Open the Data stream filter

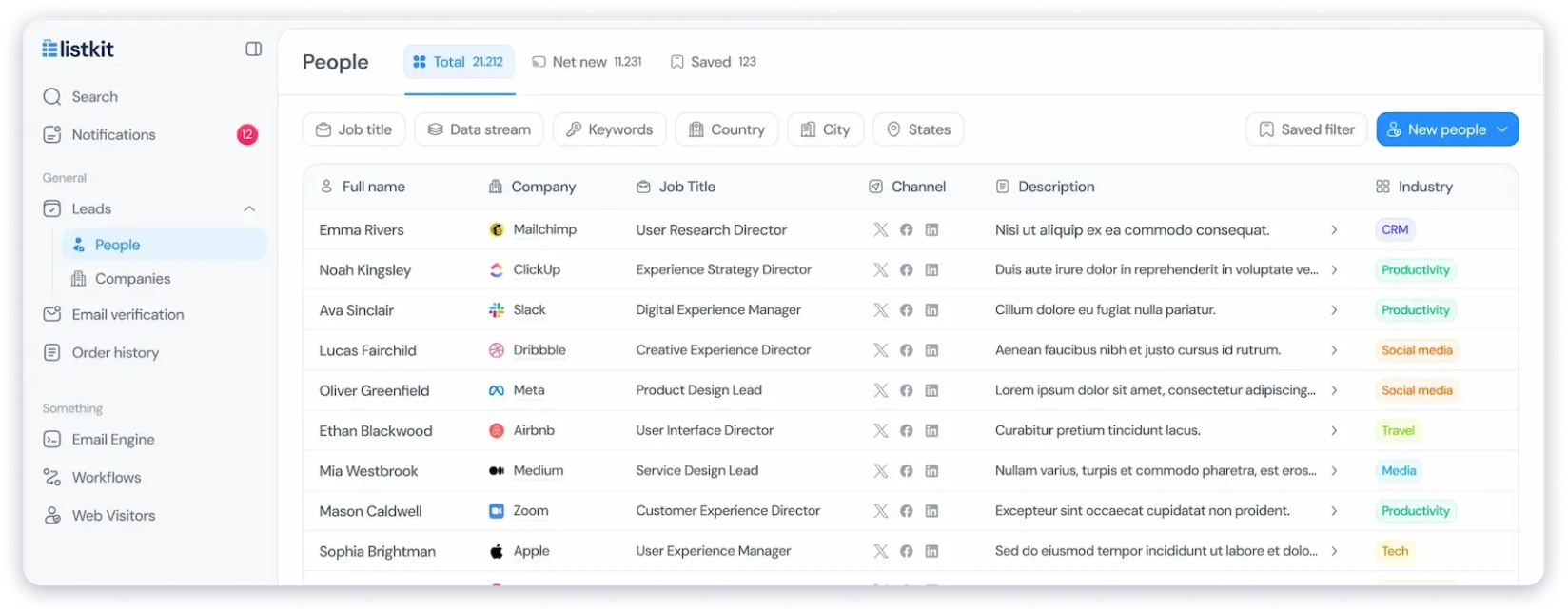click(479, 129)
